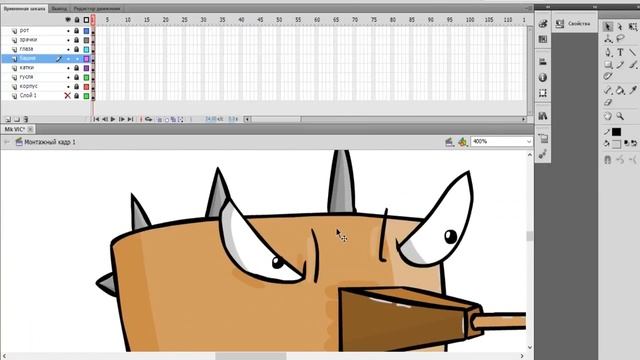This screenshot has width=640, height=360.
Task: Select the Free Transform tool
Action: coord(633,27)
